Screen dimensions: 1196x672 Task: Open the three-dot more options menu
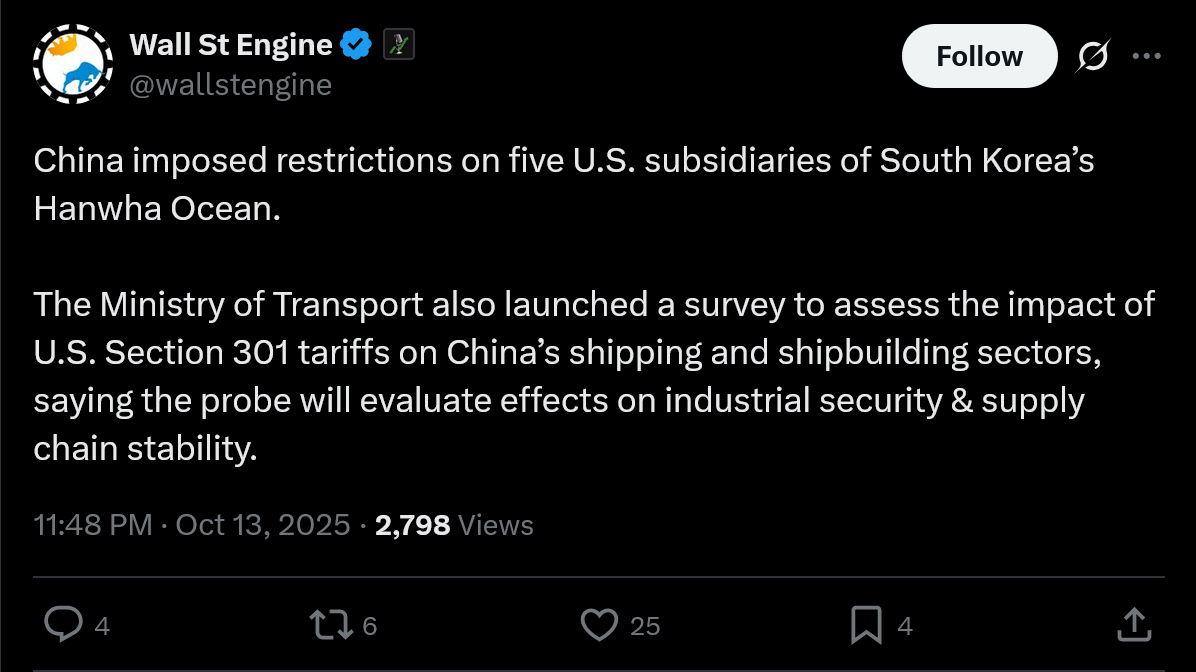coord(1146,57)
